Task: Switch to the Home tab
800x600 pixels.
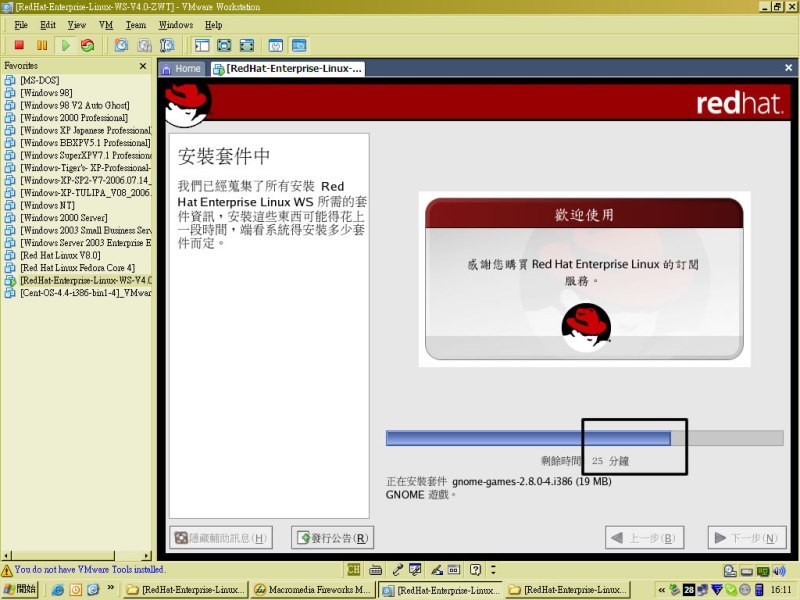Action: click(x=182, y=68)
